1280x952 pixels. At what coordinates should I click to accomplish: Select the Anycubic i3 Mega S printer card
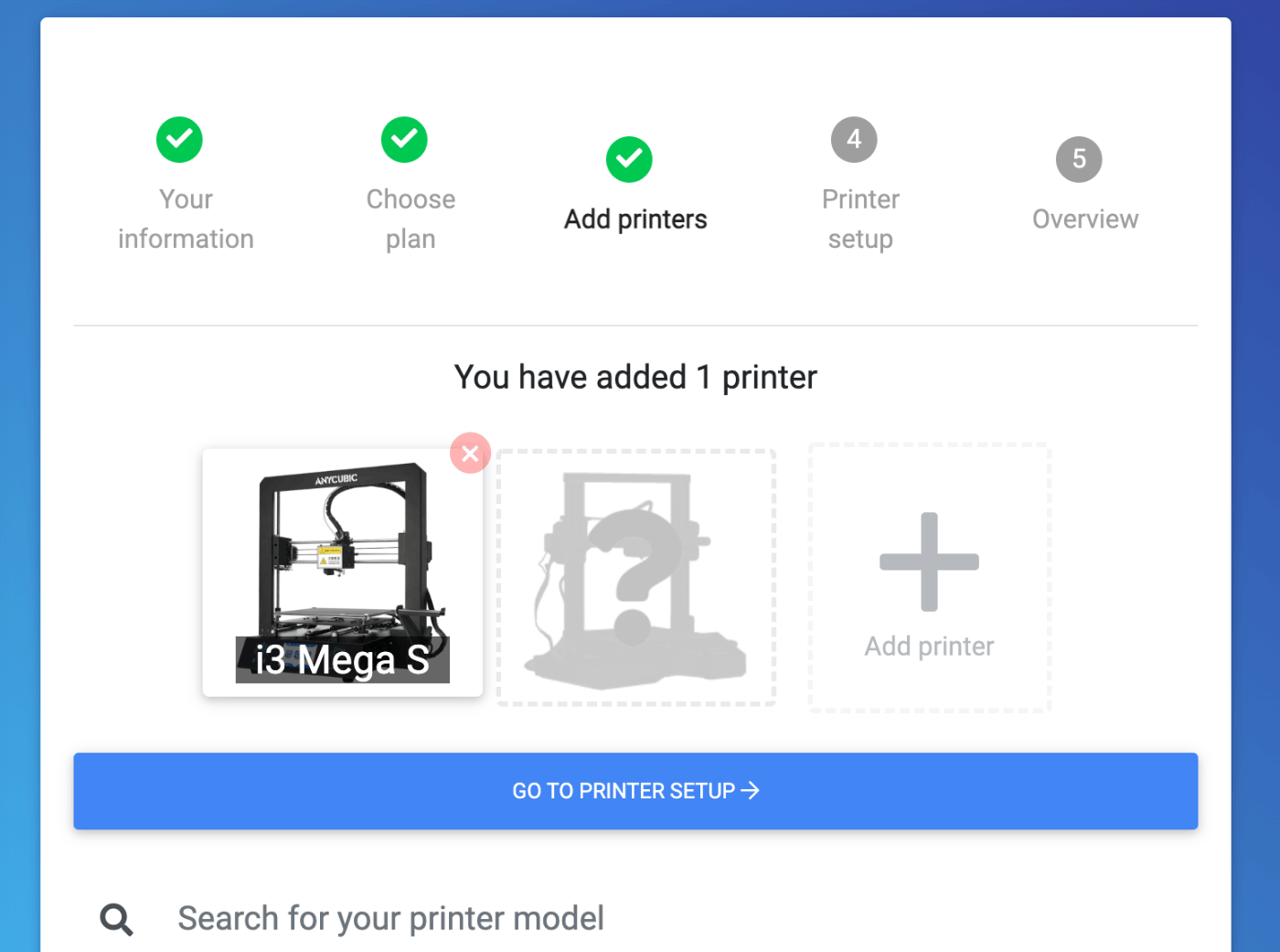(342, 572)
